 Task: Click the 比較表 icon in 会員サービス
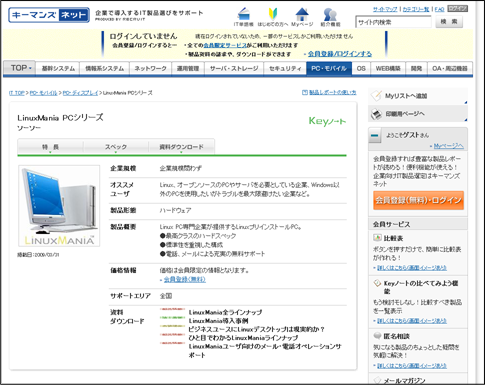click(377, 238)
